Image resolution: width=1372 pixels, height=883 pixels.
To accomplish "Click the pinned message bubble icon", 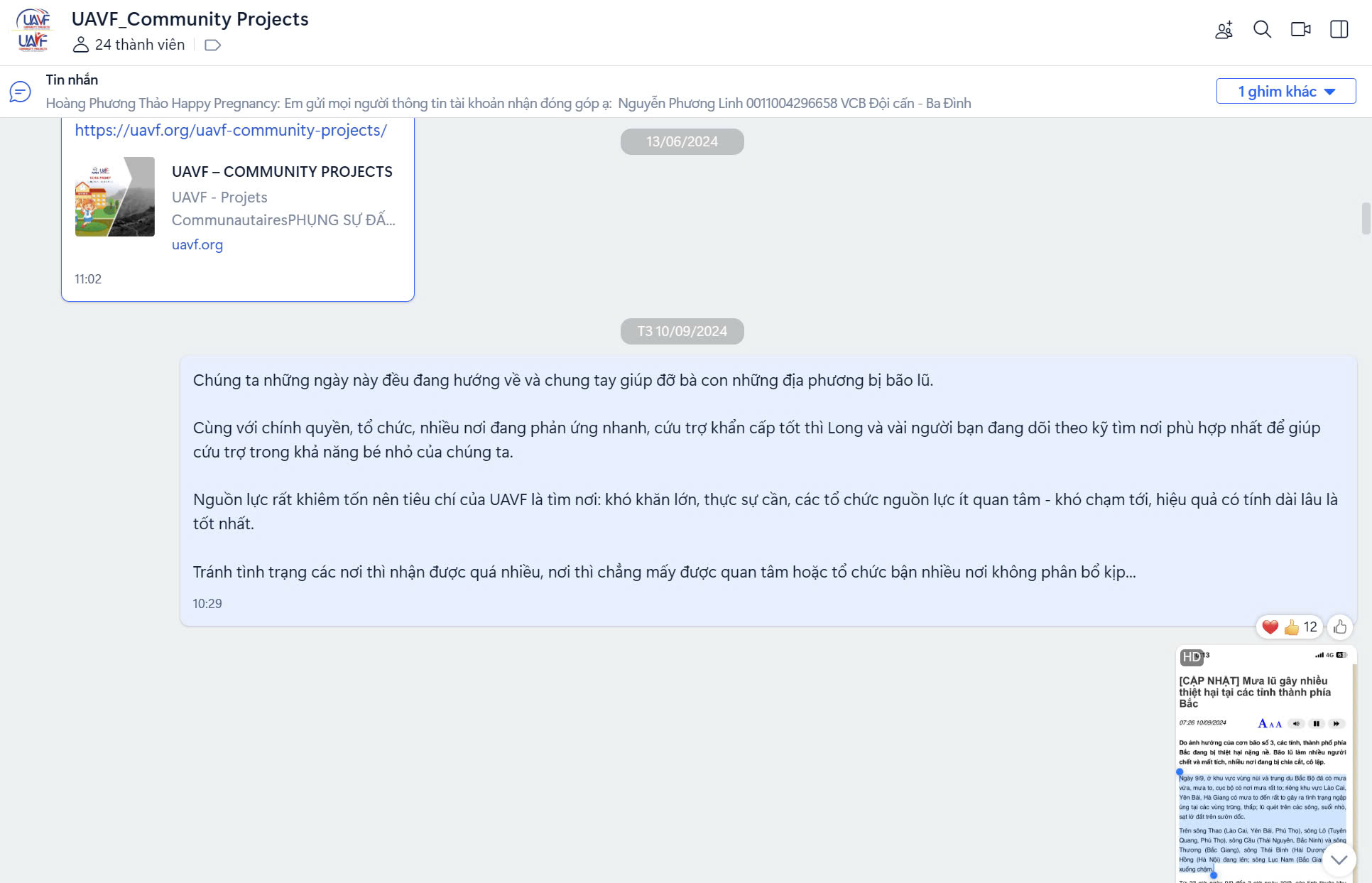I will [x=20, y=92].
